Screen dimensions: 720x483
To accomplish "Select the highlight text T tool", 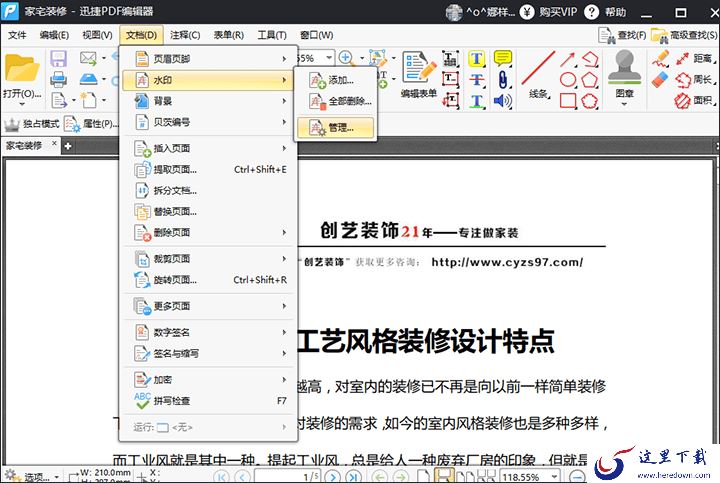I will [x=477, y=59].
